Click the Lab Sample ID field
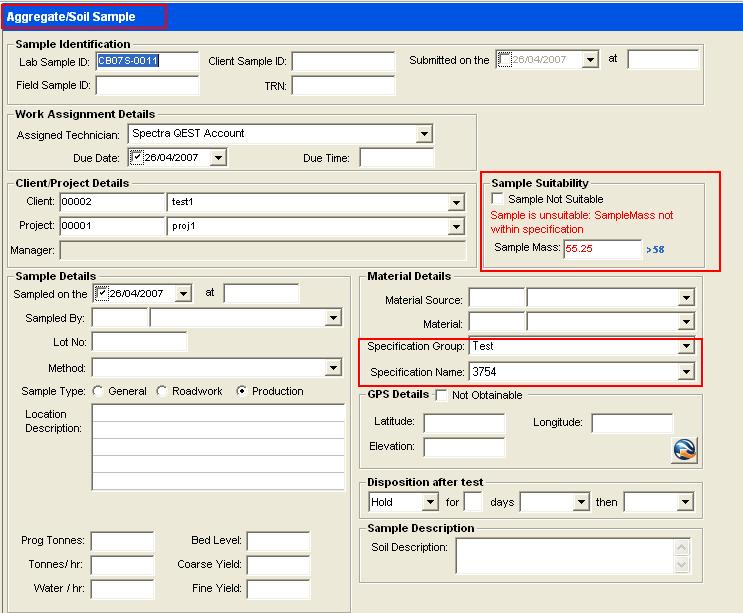 [x=147, y=61]
